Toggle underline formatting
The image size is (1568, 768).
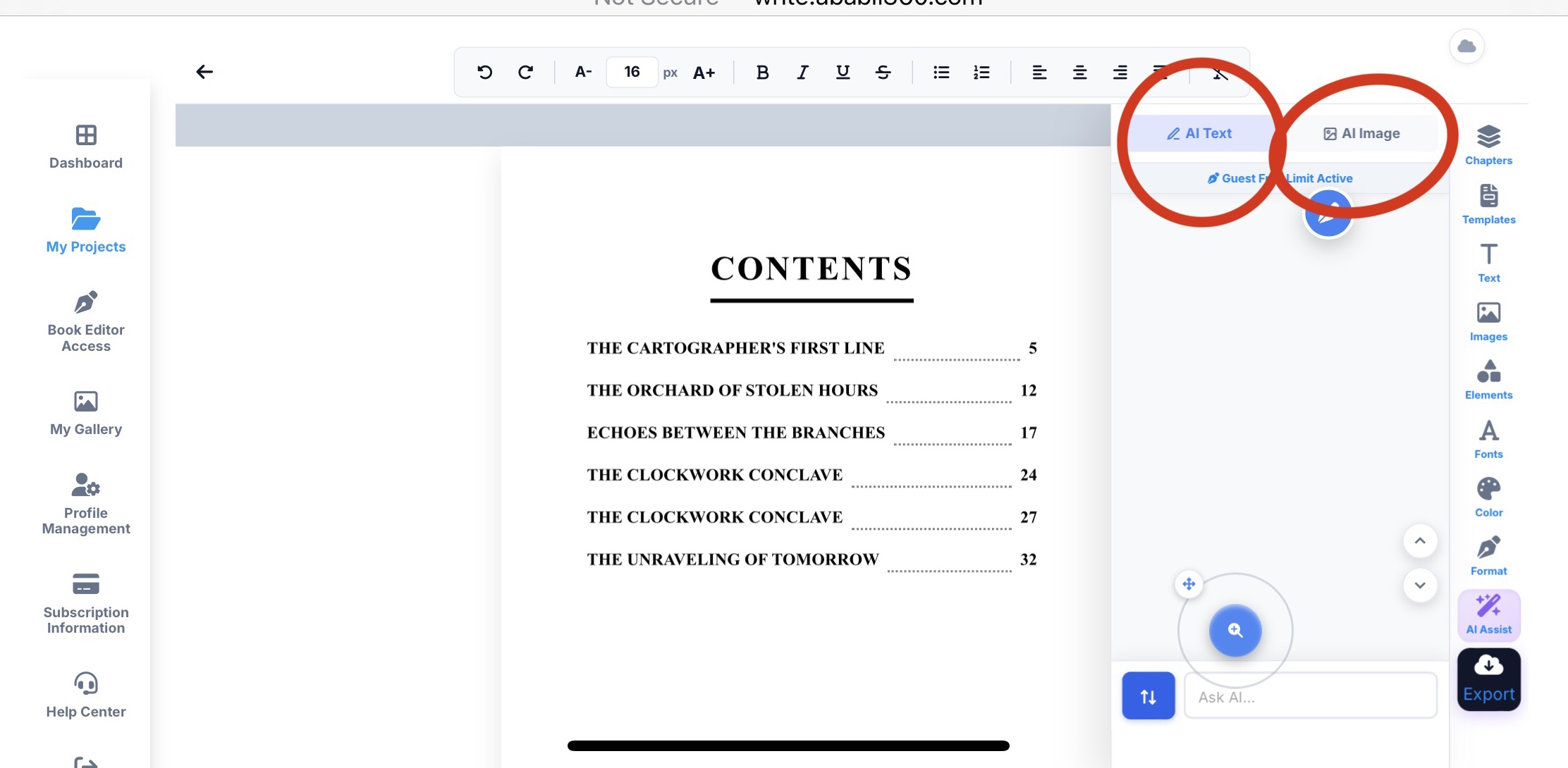point(843,72)
